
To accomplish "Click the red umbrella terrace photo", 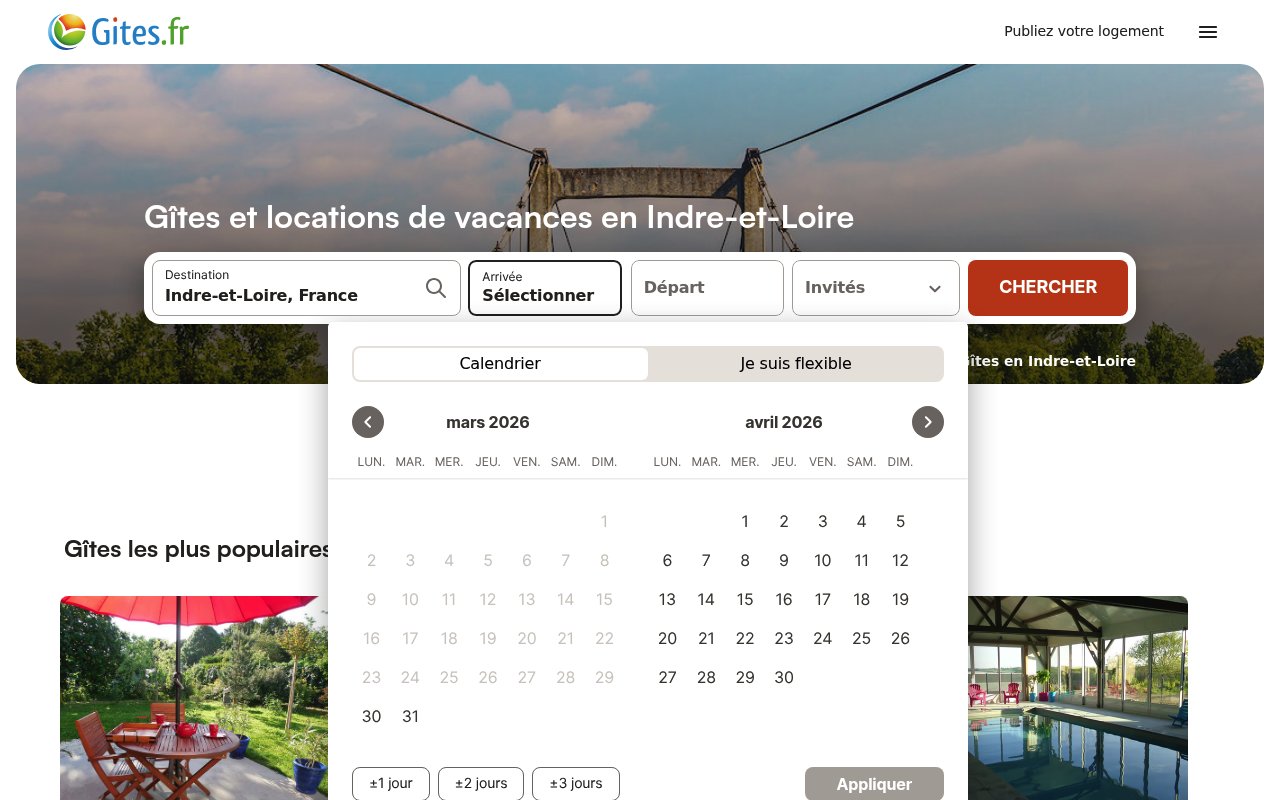I will click(x=193, y=698).
